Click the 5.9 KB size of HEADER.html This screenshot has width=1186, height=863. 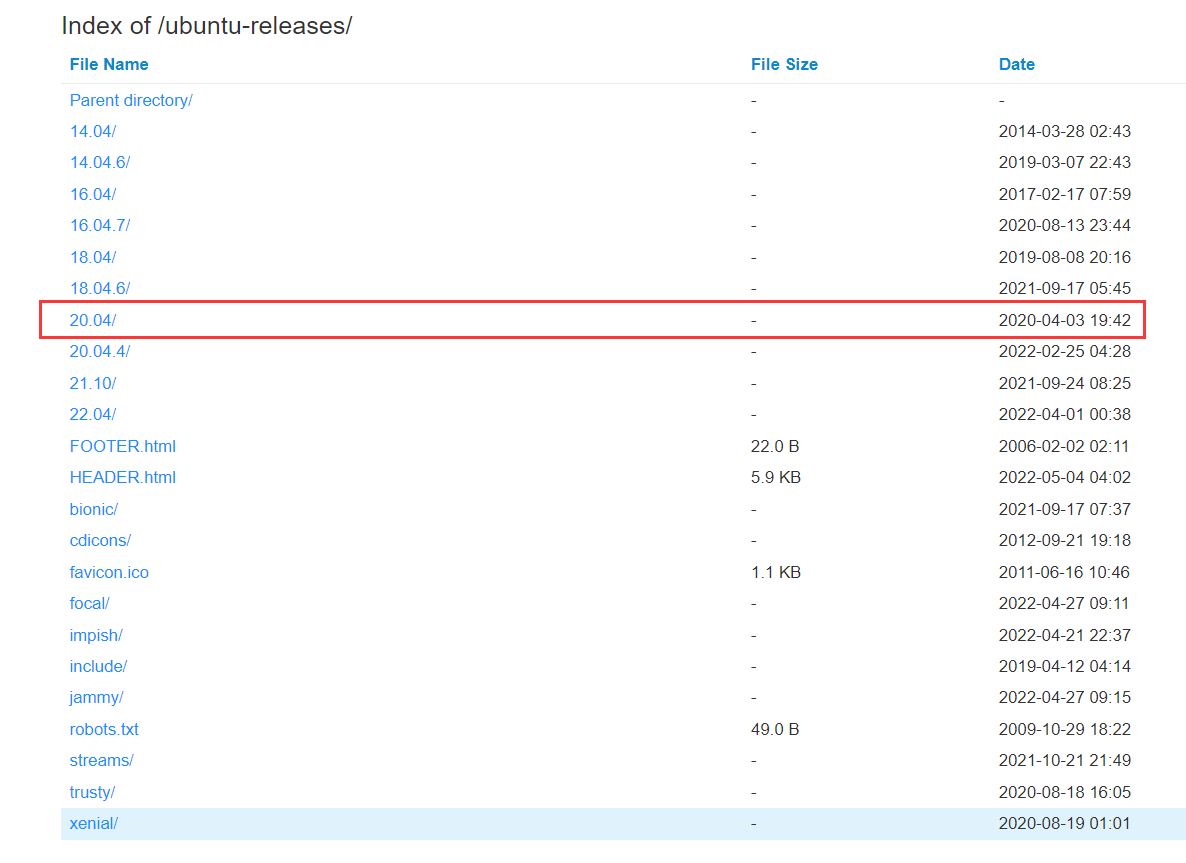coord(775,477)
